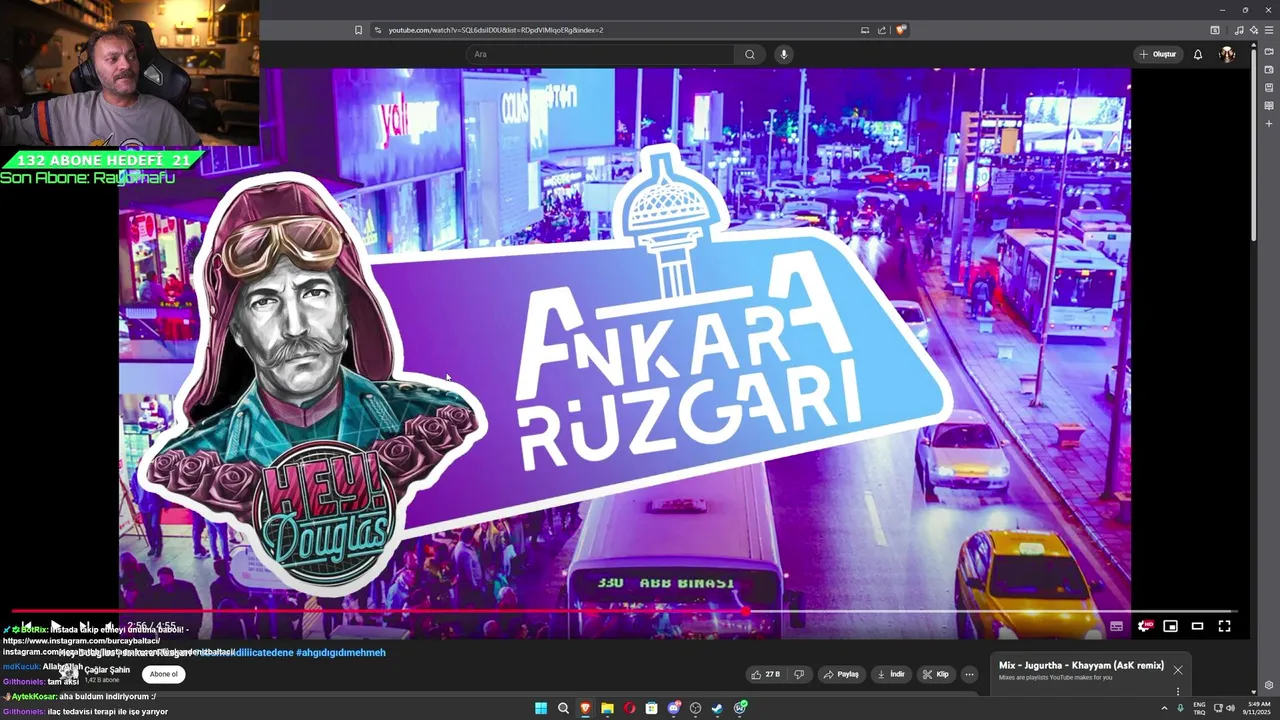Click the red progress scrubber knob
1280x720 pixels.
(746, 611)
